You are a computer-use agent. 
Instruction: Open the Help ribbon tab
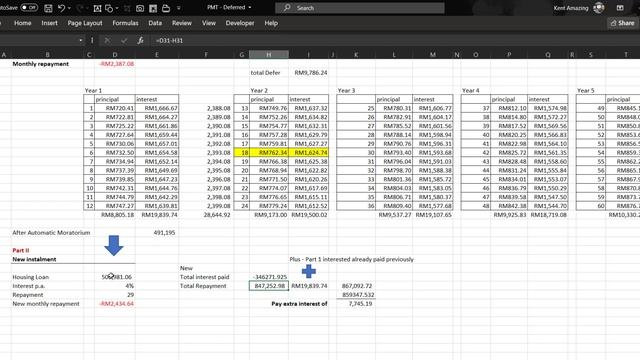(271, 23)
